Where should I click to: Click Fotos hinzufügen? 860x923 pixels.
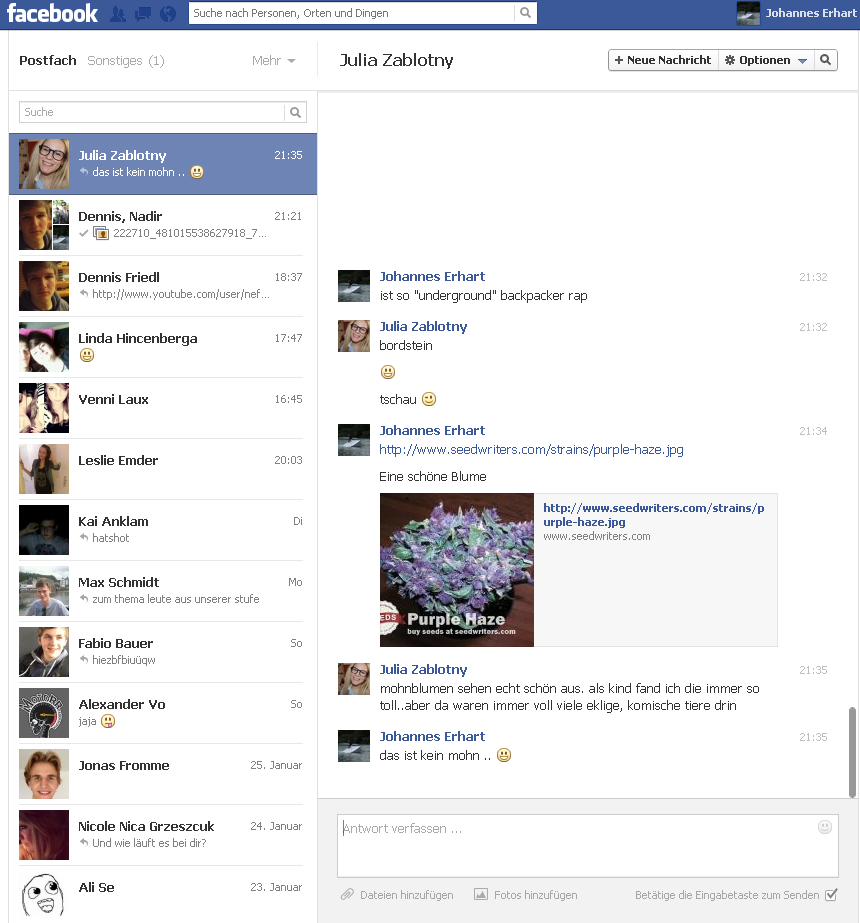pos(526,895)
